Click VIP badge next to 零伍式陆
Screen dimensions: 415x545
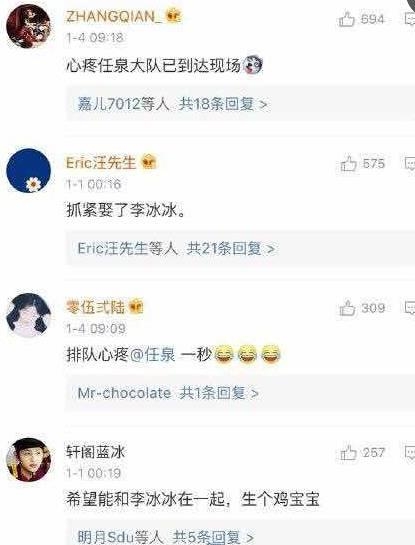(x=136, y=307)
